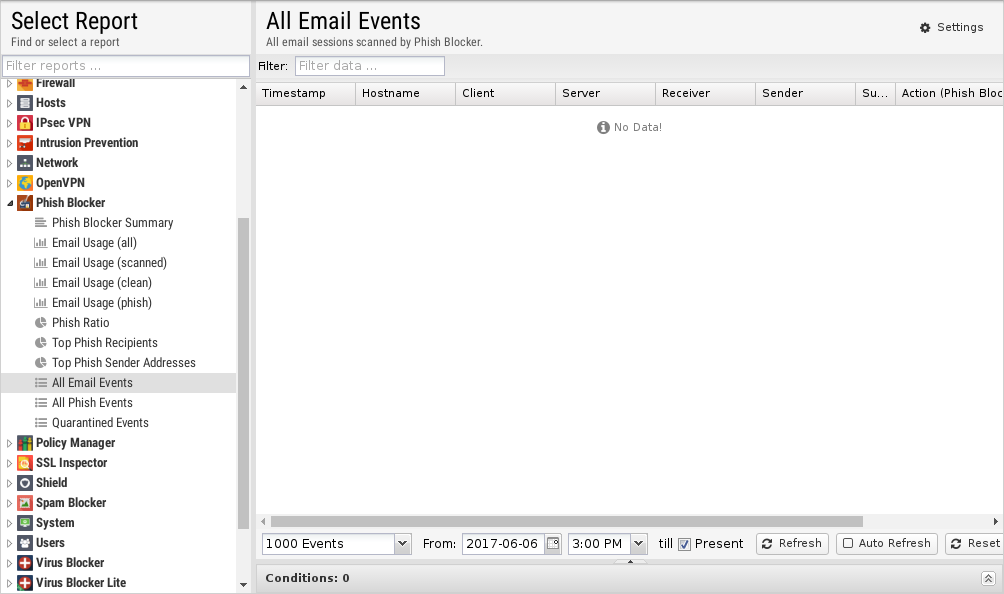Expand the SSL Inspector node
1004x594 pixels.
click(9, 463)
